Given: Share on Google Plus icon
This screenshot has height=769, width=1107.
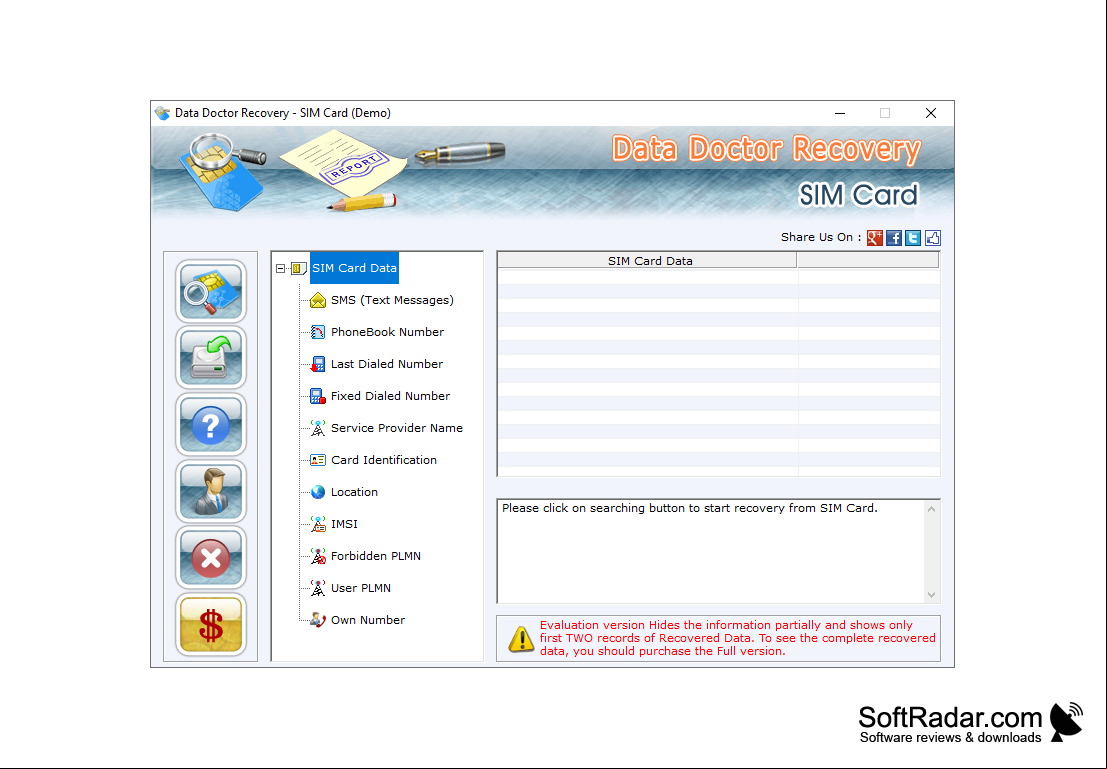Looking at the screenshot, I should pyautogui.click(x=875, y=238).
